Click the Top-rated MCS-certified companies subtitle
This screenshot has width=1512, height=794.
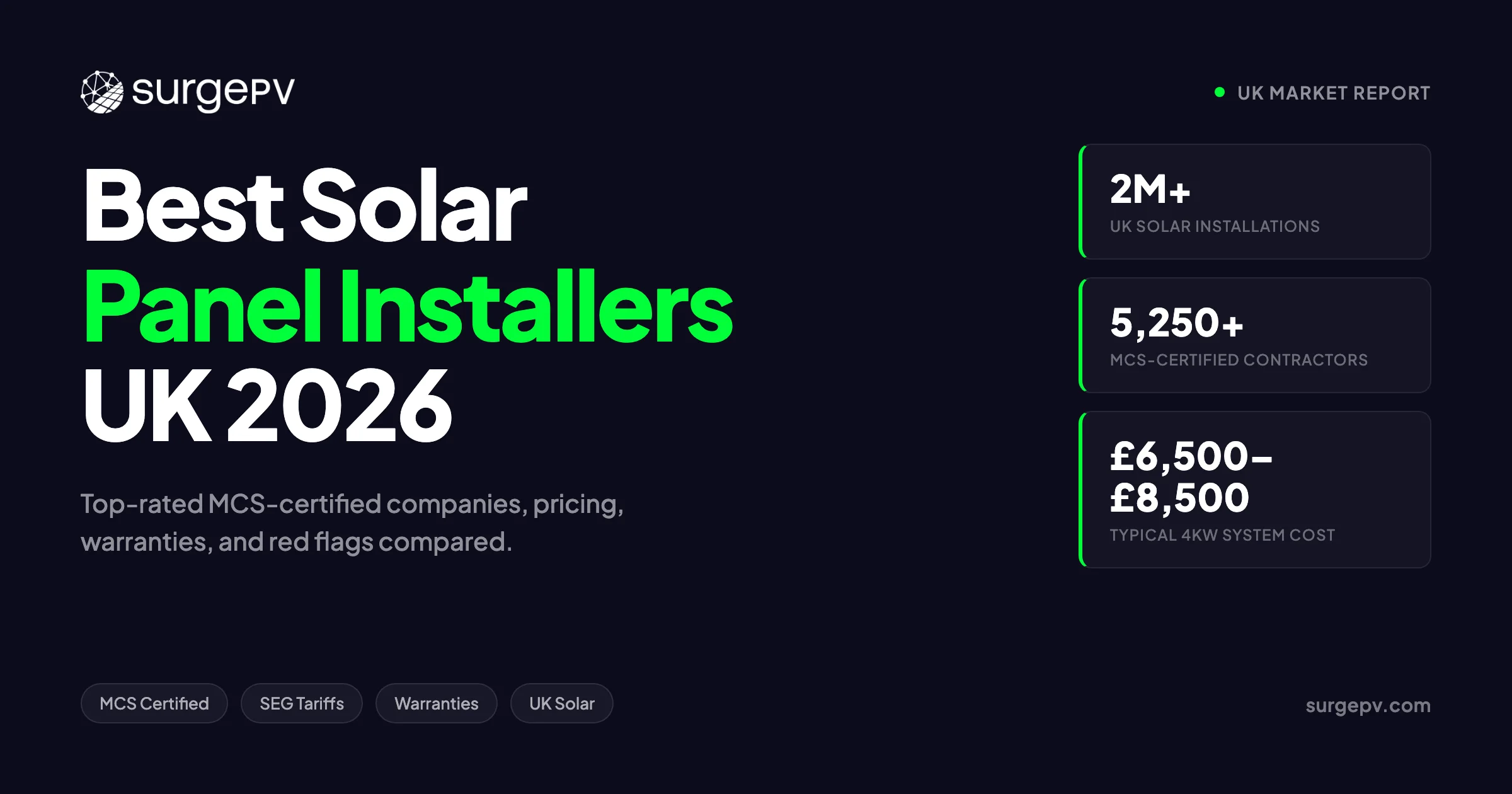tap(352, 523)
